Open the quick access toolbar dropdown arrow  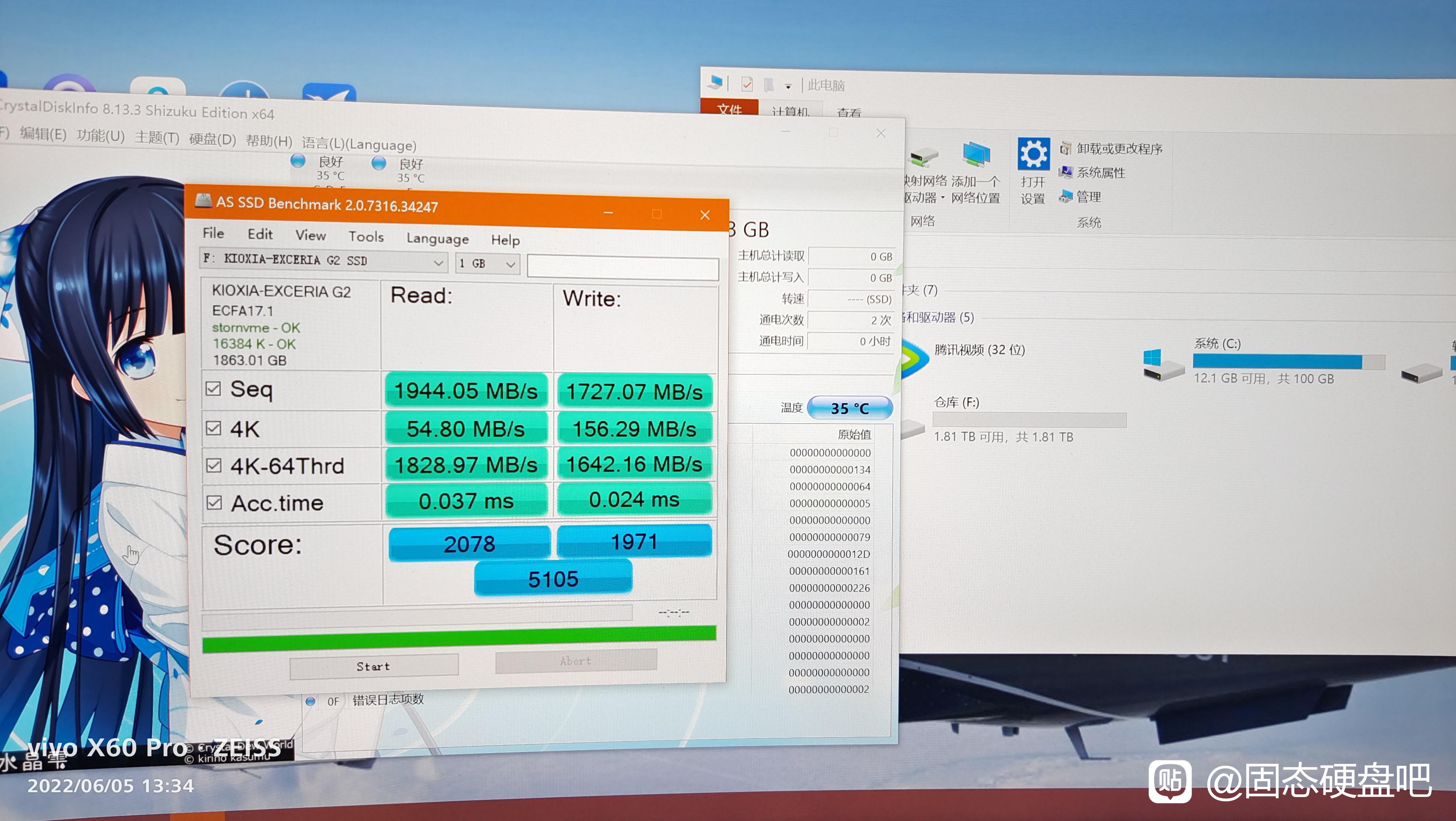pyautogui.click(x=788, y=87)
